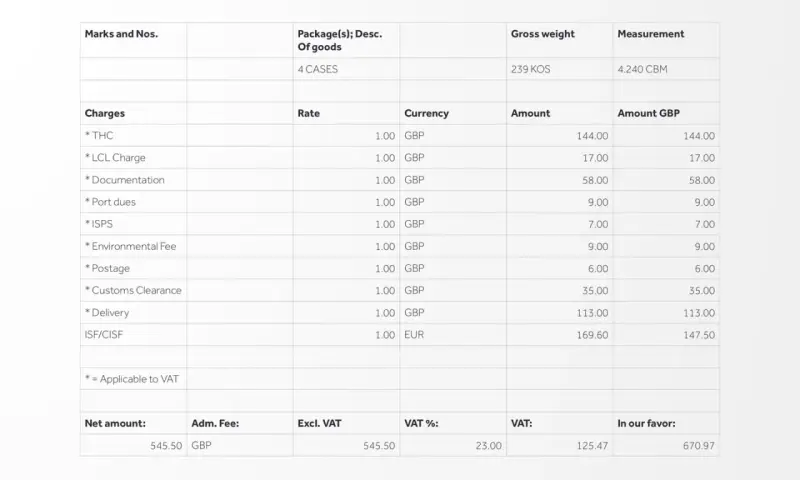
Task: Click the 4 CASES description cell
Action: pyautogui.click(x=346, y=69)
